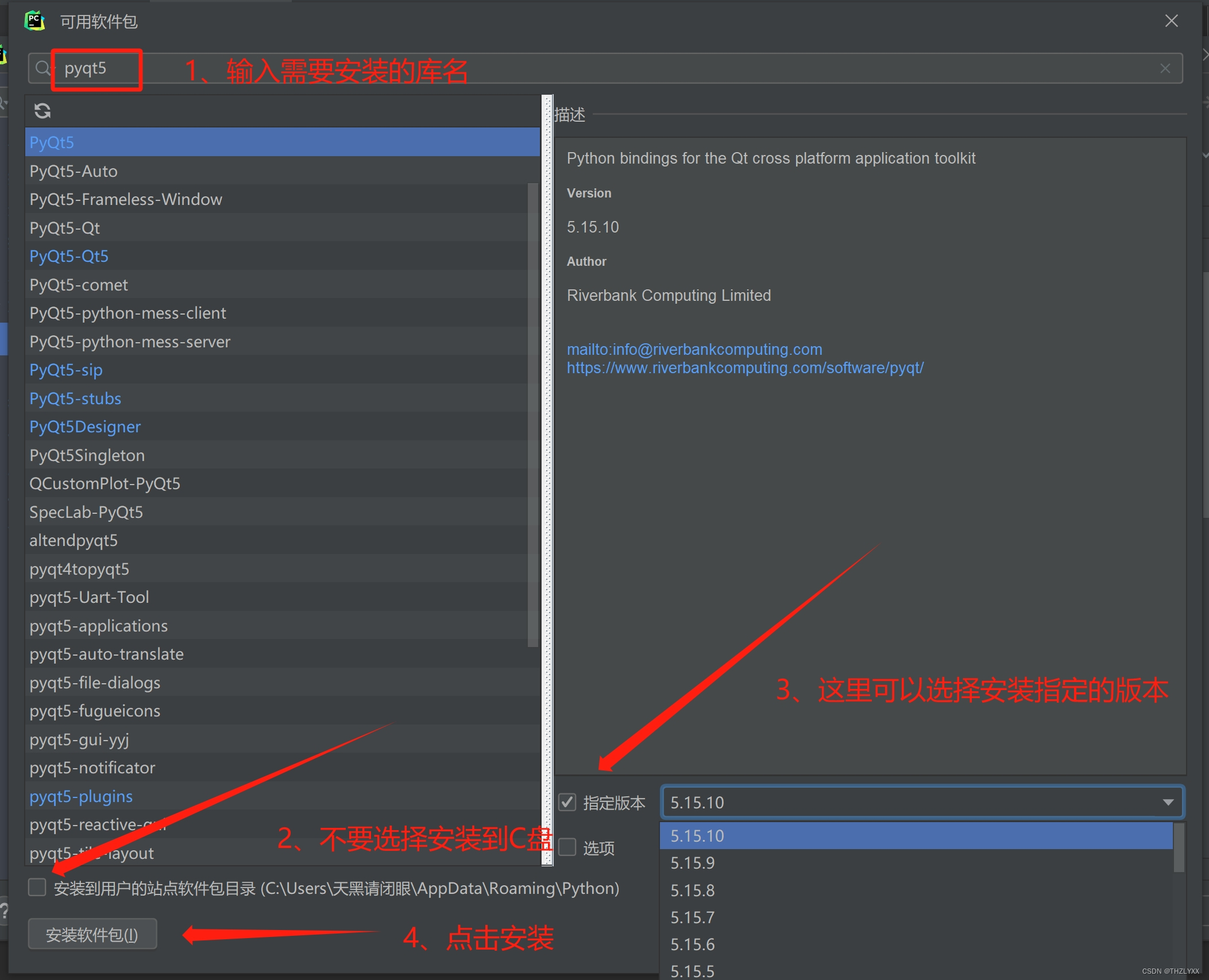This screenshot has height=980, width=1209.
Task: Select the PyQt5Designer package
Action: tap(277, 426)
